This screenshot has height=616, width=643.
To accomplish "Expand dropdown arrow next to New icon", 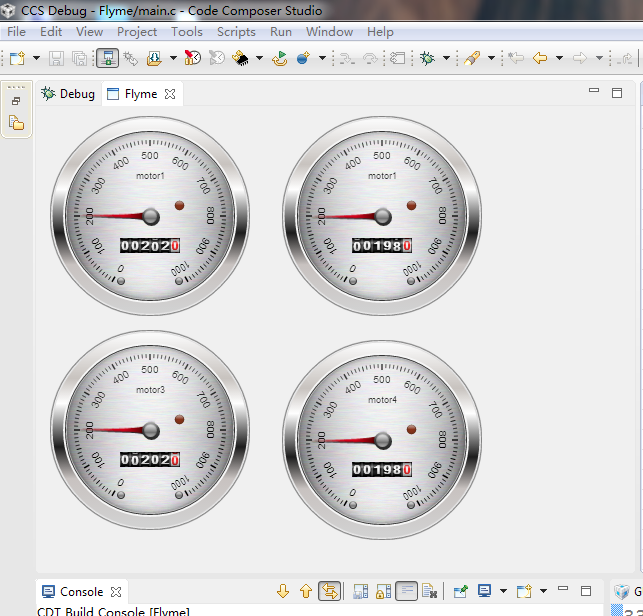I will (x=36, y=59).
